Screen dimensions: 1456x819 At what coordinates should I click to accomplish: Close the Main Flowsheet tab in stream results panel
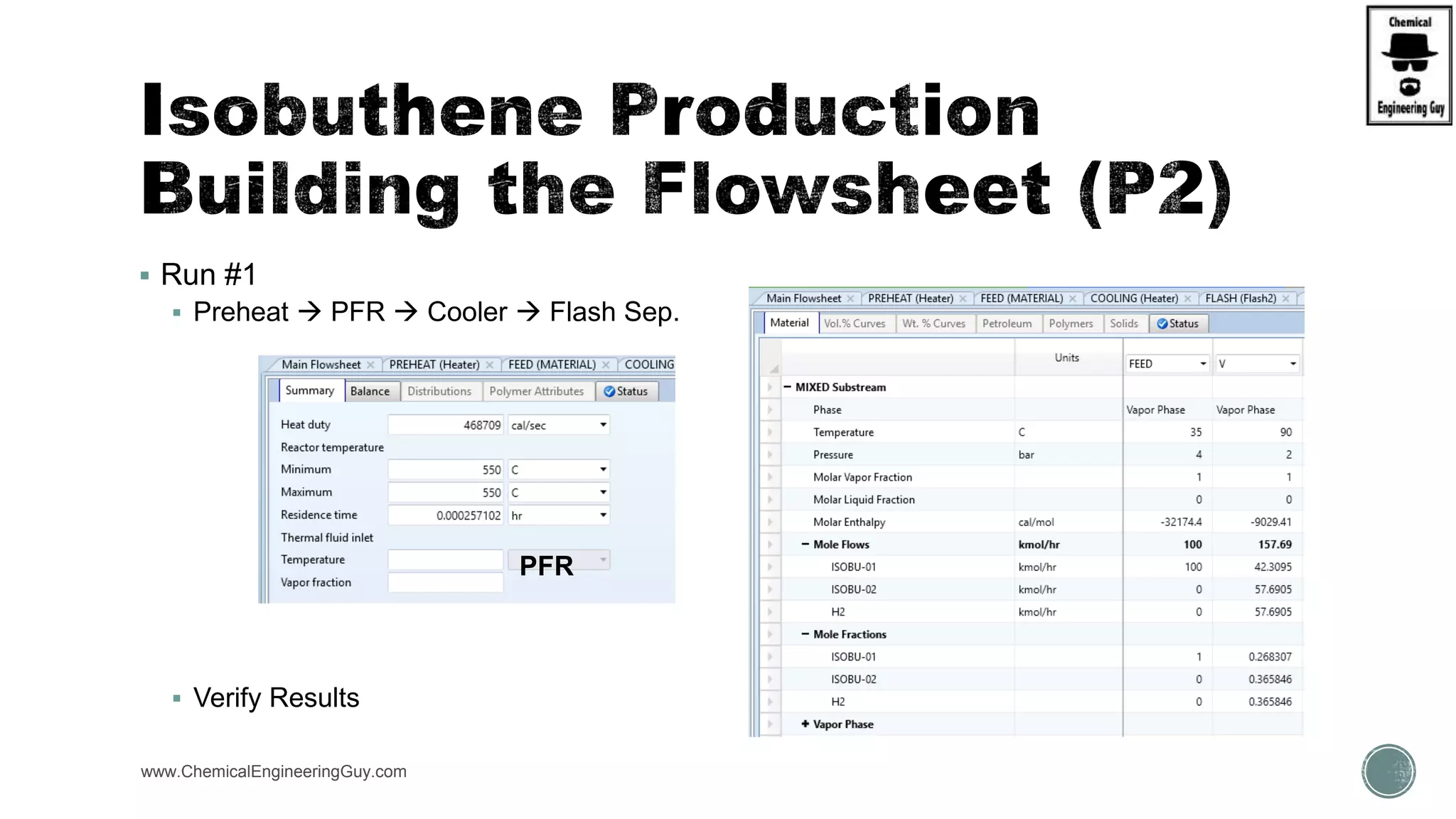(x=850, y=299)
